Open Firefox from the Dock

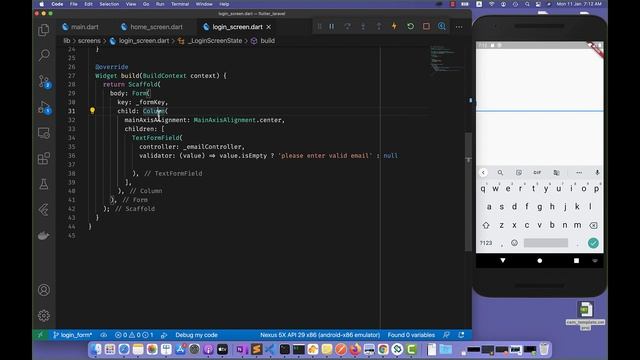pos(355,349)
